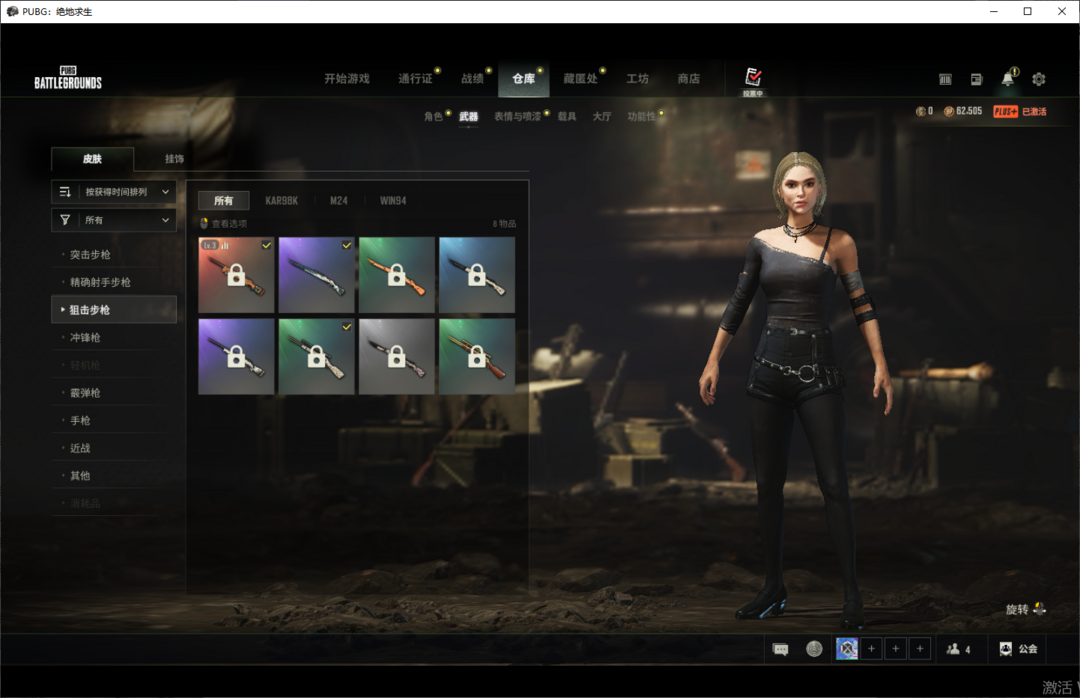This screenshot has height=698, width=1080.
Task: Click the PUBG BATTLEGROUNDS logo
Action: (x=68, y=79)
